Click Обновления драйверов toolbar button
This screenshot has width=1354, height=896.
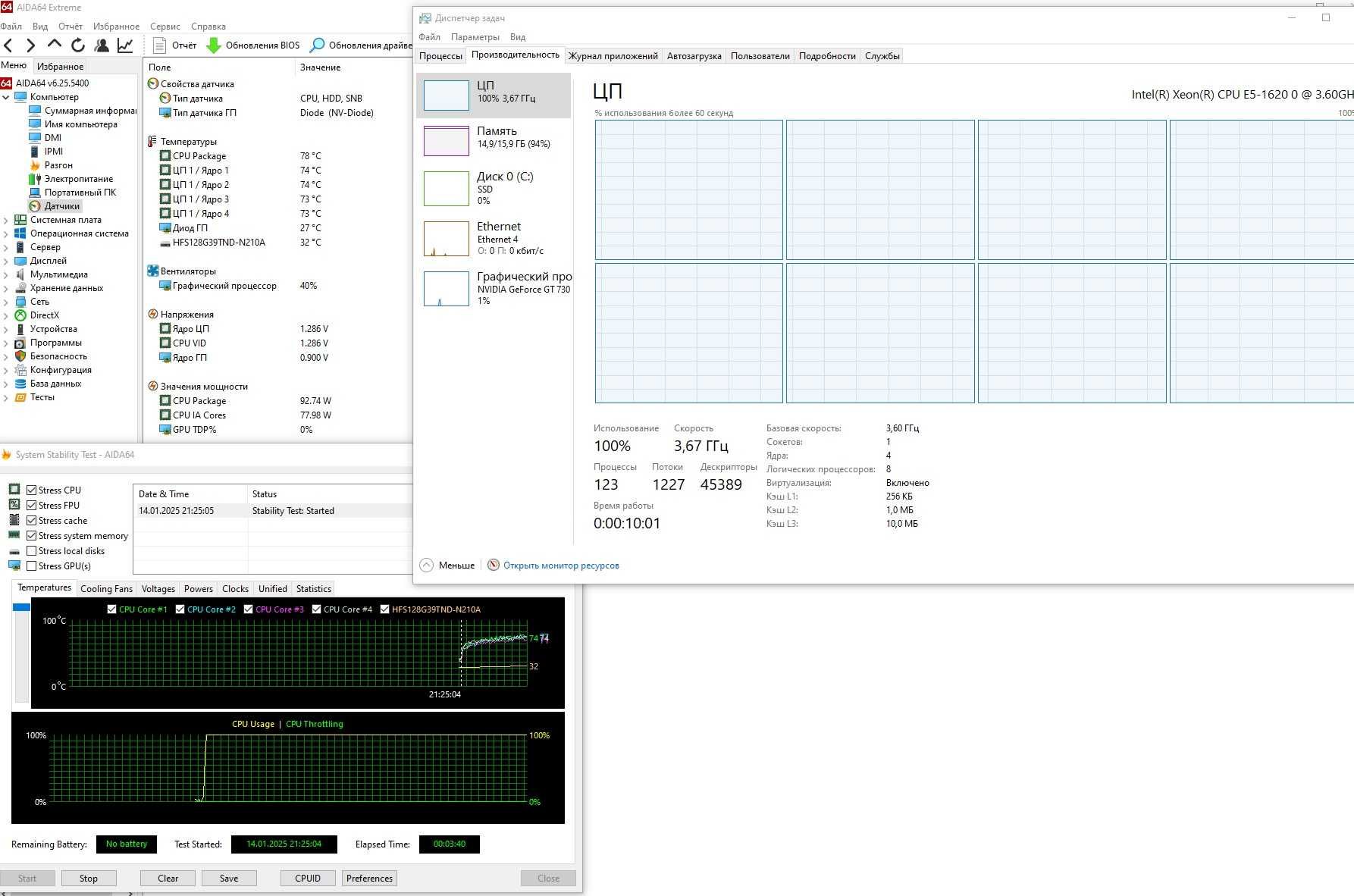361,45
